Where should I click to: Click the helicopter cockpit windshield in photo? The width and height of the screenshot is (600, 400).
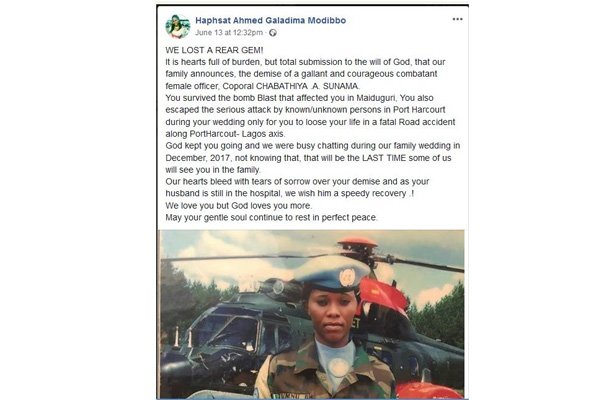tap(227, 326)
